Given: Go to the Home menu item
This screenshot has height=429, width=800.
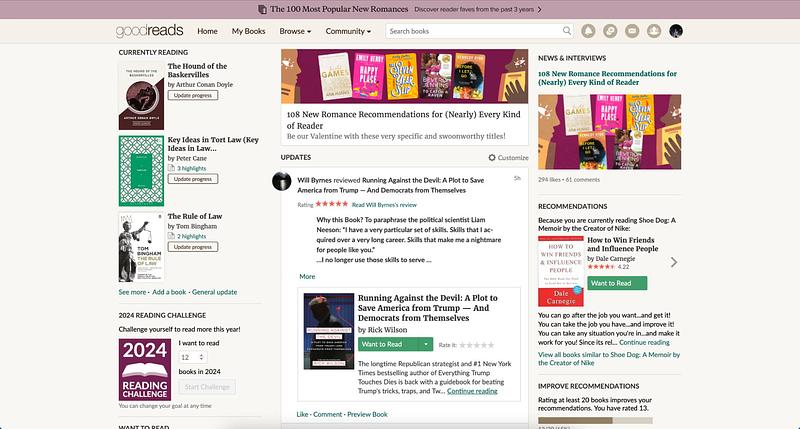Looking at the screenshot, I should click(207, 31).
